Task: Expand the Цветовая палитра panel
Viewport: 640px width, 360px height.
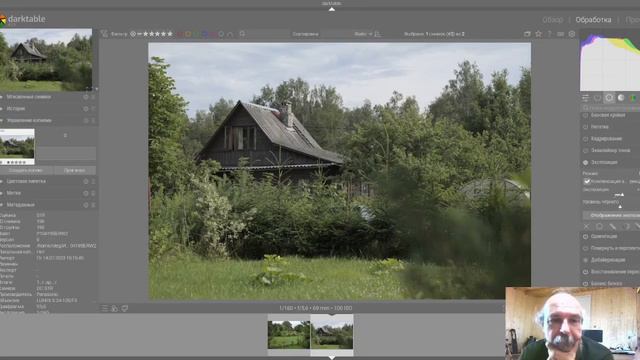Action: (26, 181)
